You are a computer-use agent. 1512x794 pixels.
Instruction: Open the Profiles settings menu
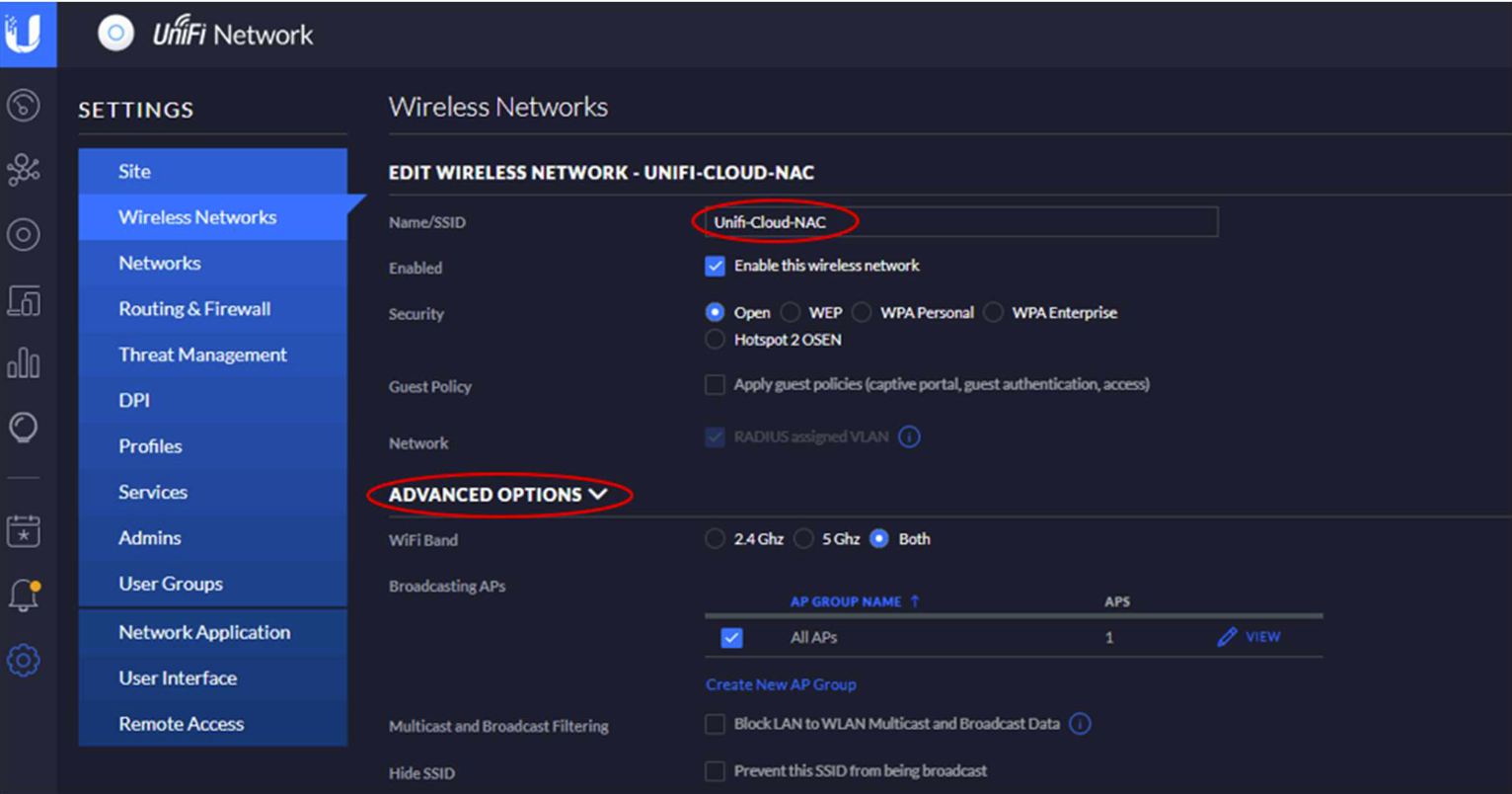pyautogui.click(x=213, y=446)
